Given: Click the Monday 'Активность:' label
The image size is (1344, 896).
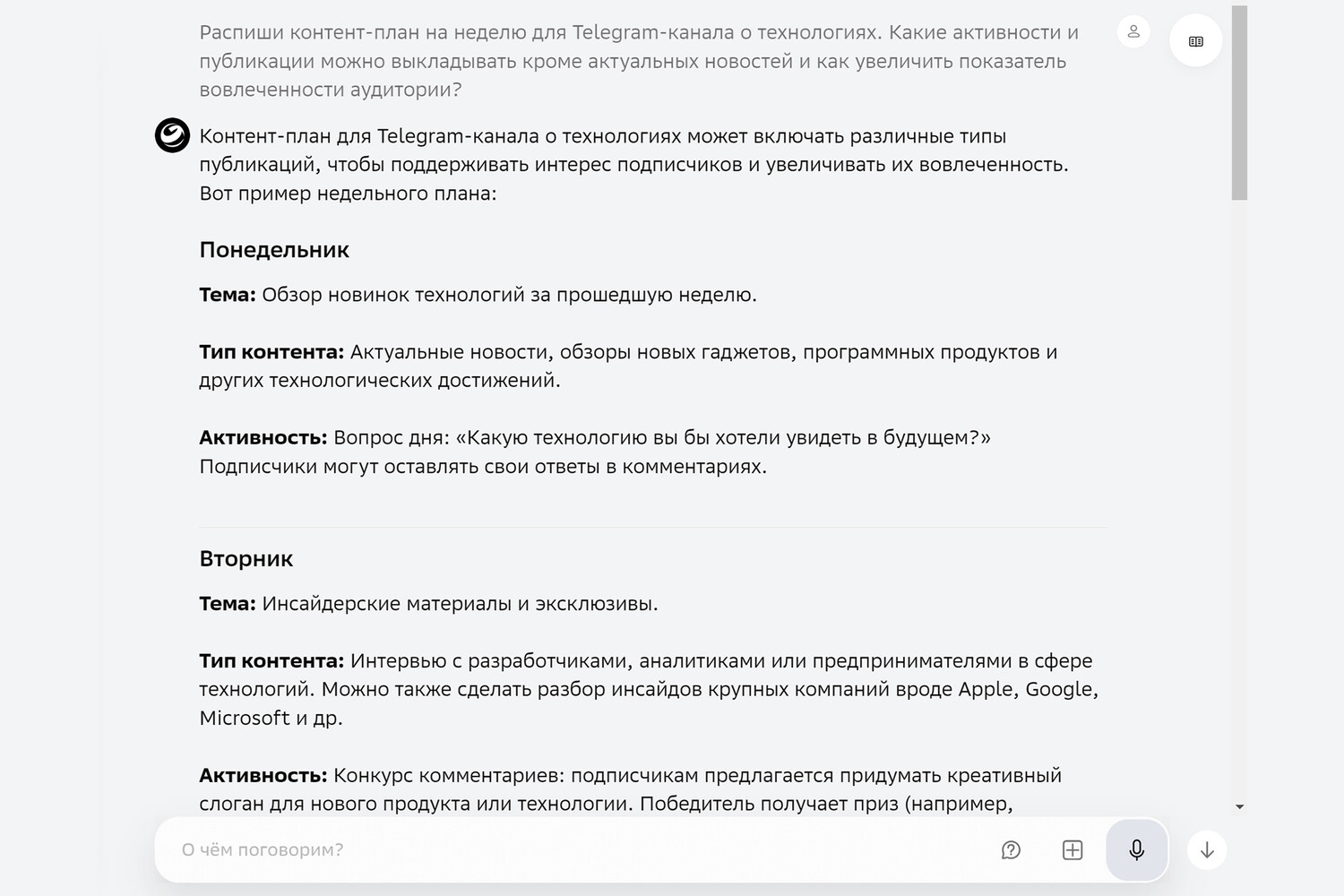Looking at the screenshot, I should (263, 438).
